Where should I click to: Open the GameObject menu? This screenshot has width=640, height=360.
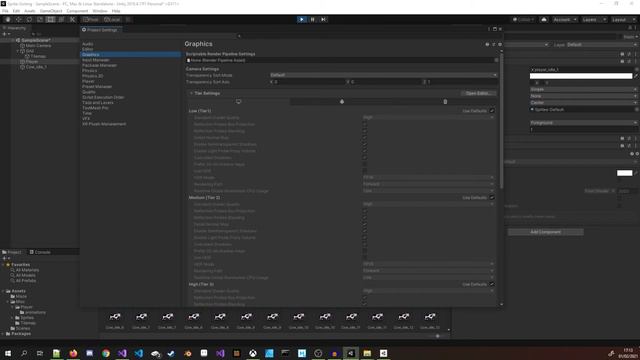pos(51,11)
